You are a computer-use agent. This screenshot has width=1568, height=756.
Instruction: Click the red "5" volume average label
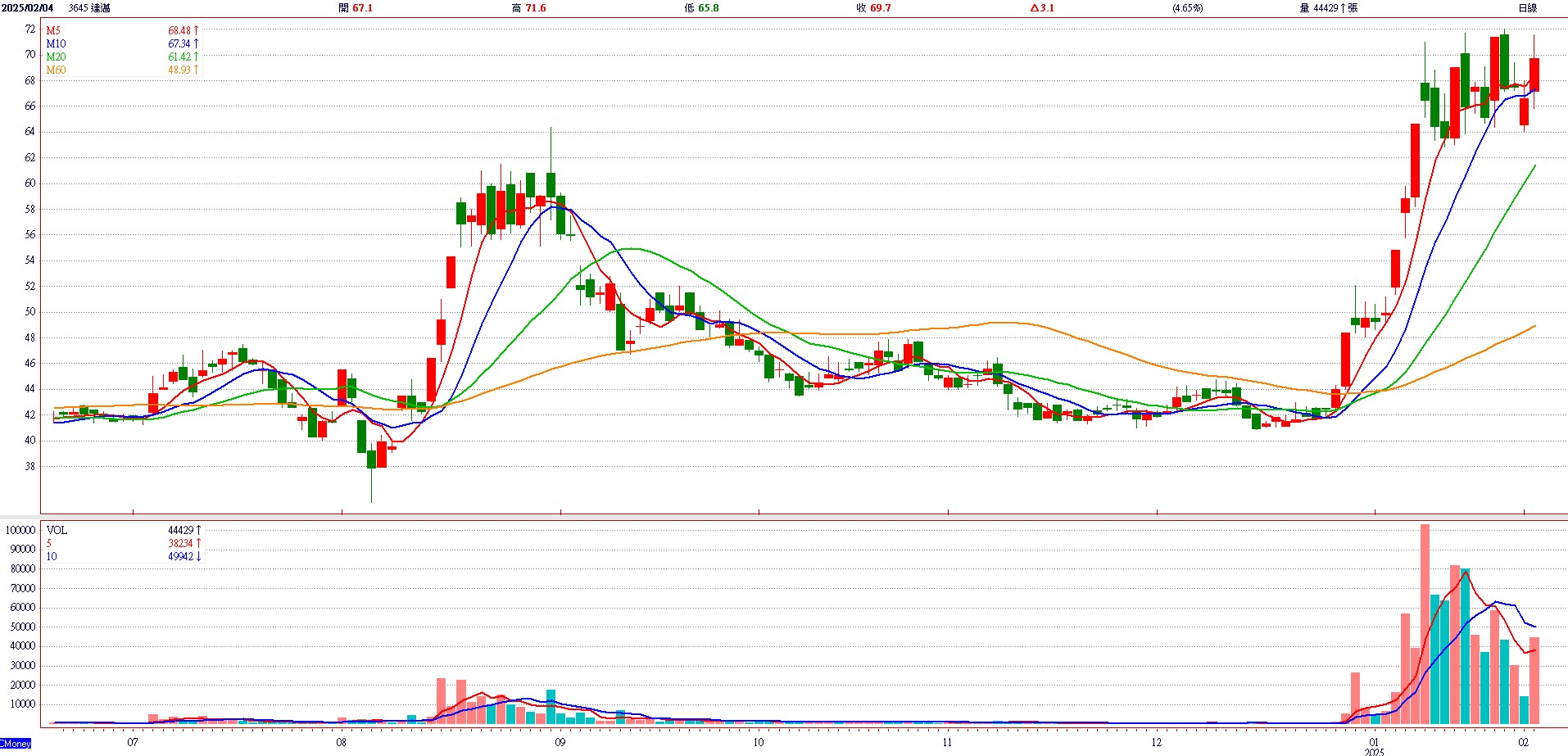point(48,544)
